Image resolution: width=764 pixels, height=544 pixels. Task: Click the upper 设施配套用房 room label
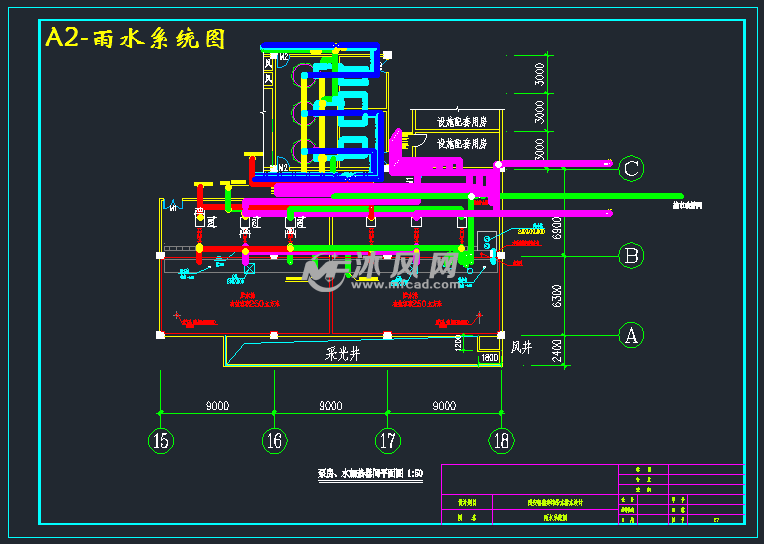point(460,122)
